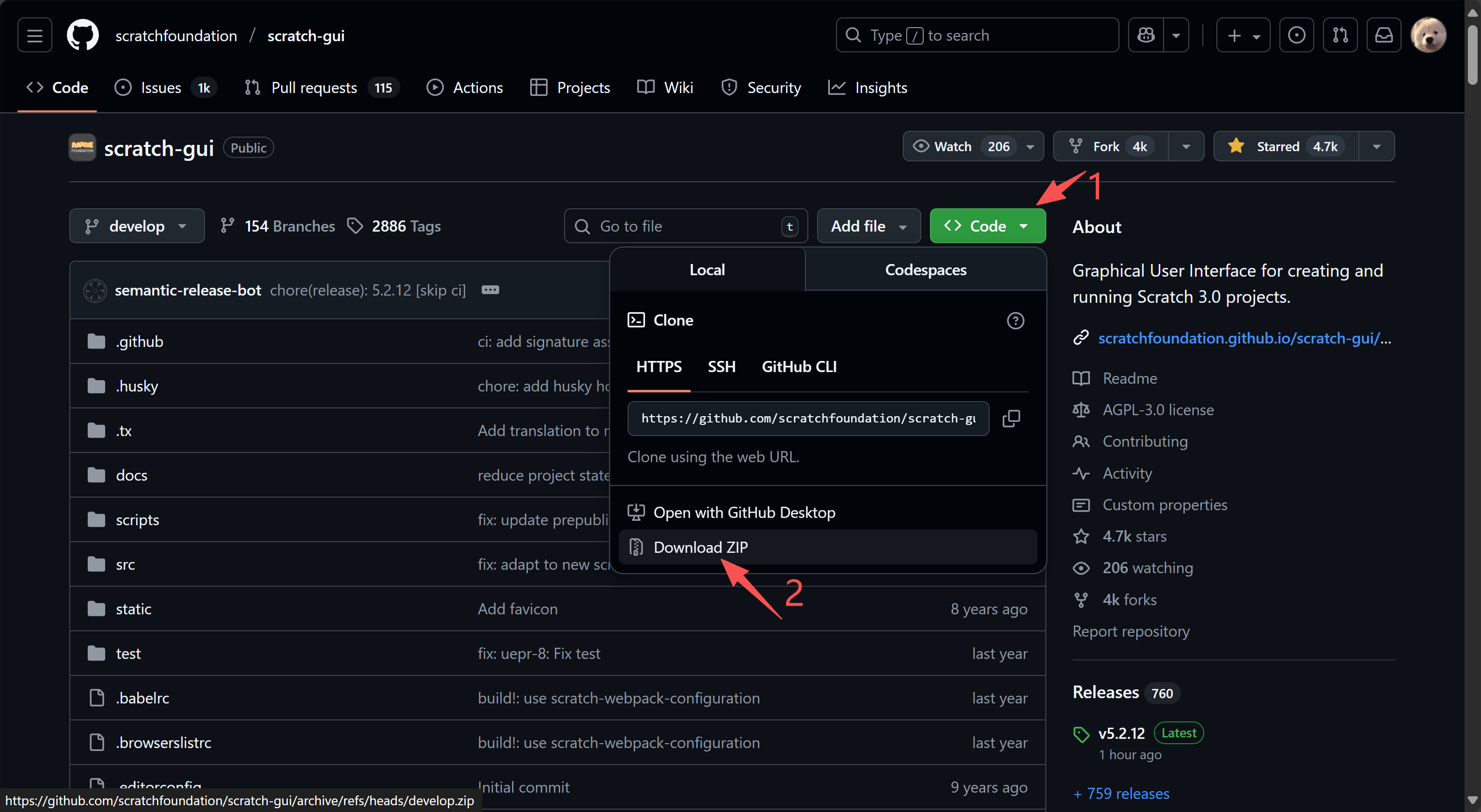Open the Fork options dropdown arrow
The image size is (1481, 812).
1186,146
